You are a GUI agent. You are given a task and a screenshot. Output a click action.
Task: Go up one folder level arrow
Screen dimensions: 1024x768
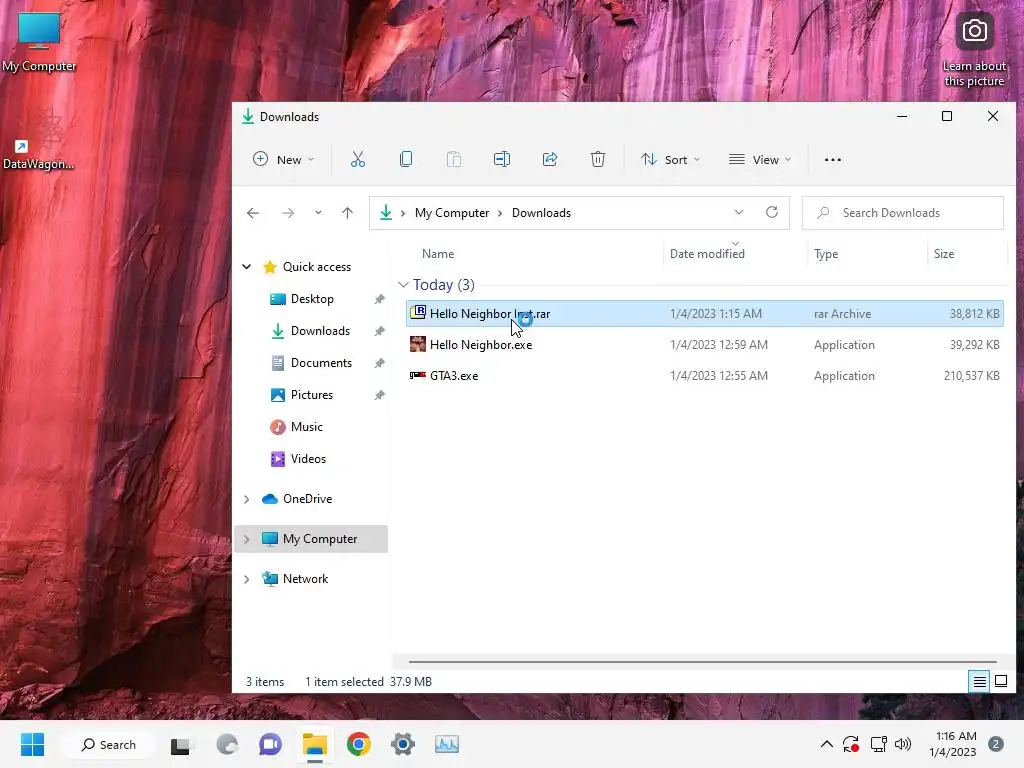point(347,213)
